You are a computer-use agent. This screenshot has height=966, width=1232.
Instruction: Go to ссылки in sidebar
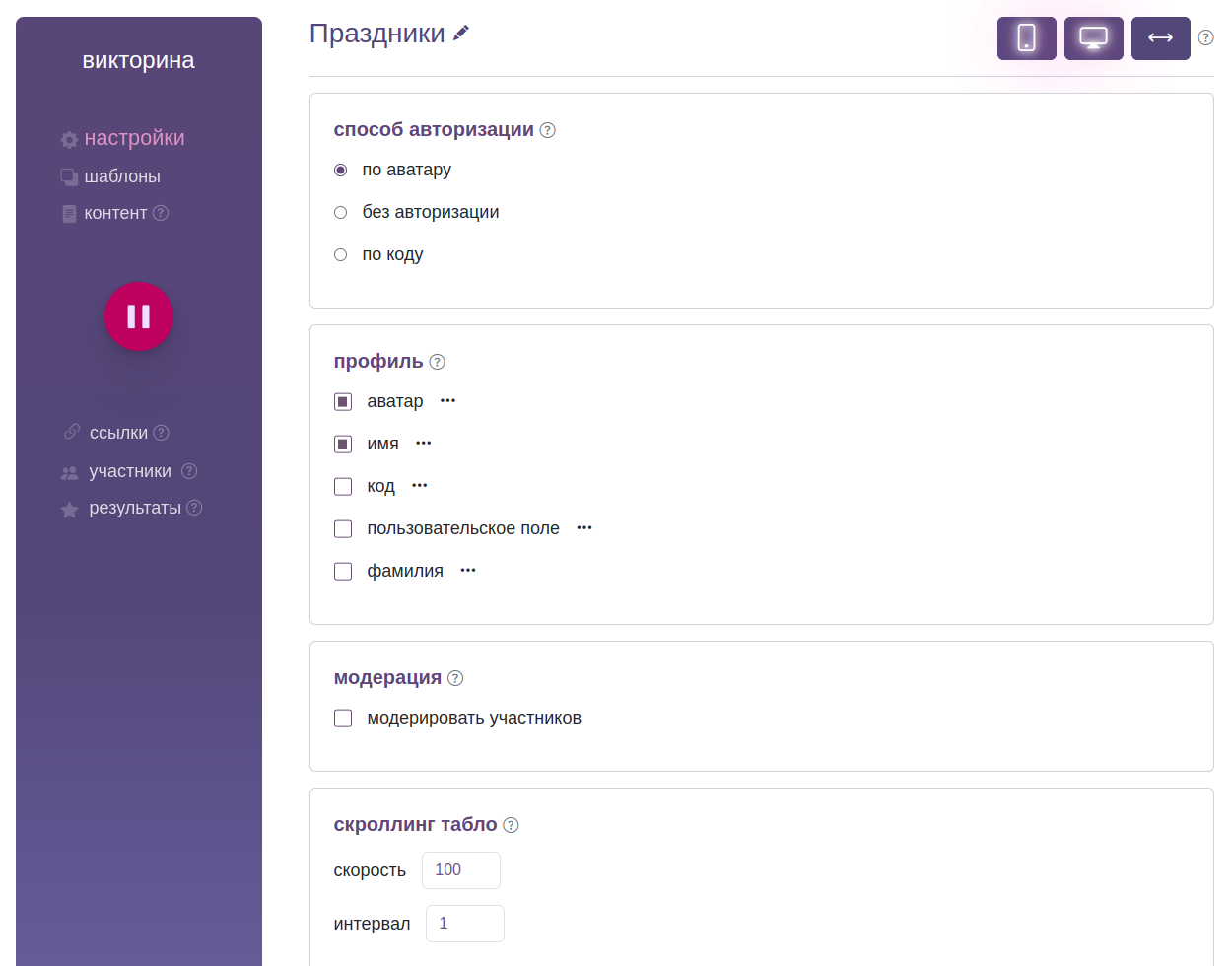(x=118, y=433)
